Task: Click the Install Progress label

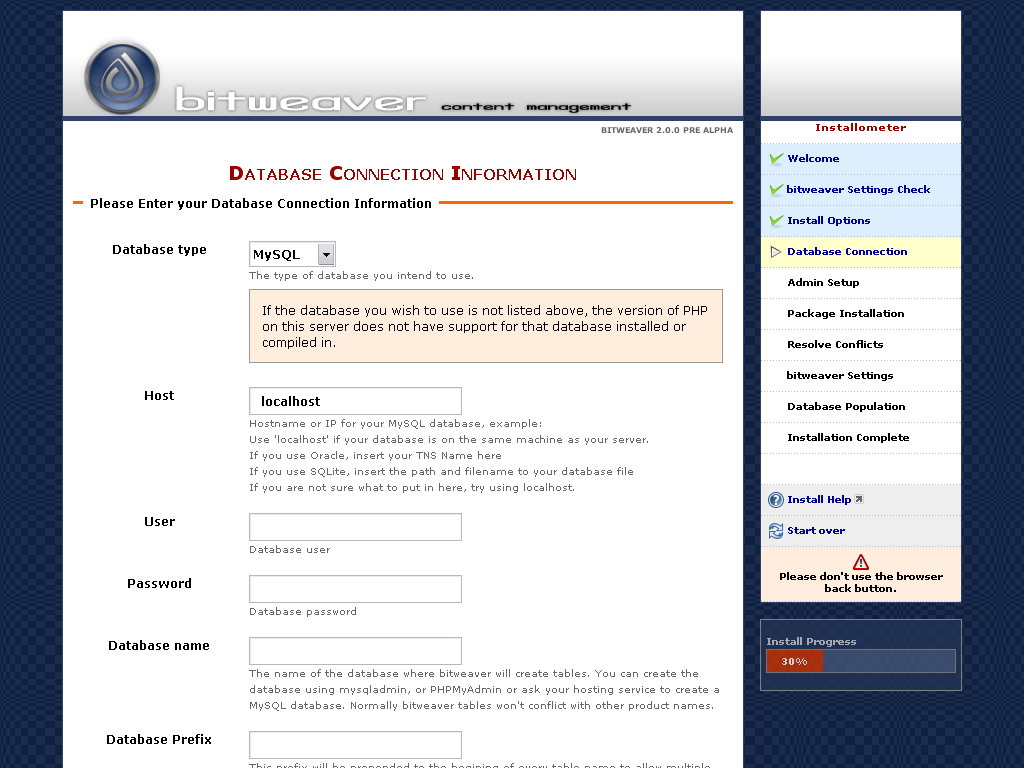Action: pyautogui.click(x=811, y=641)
